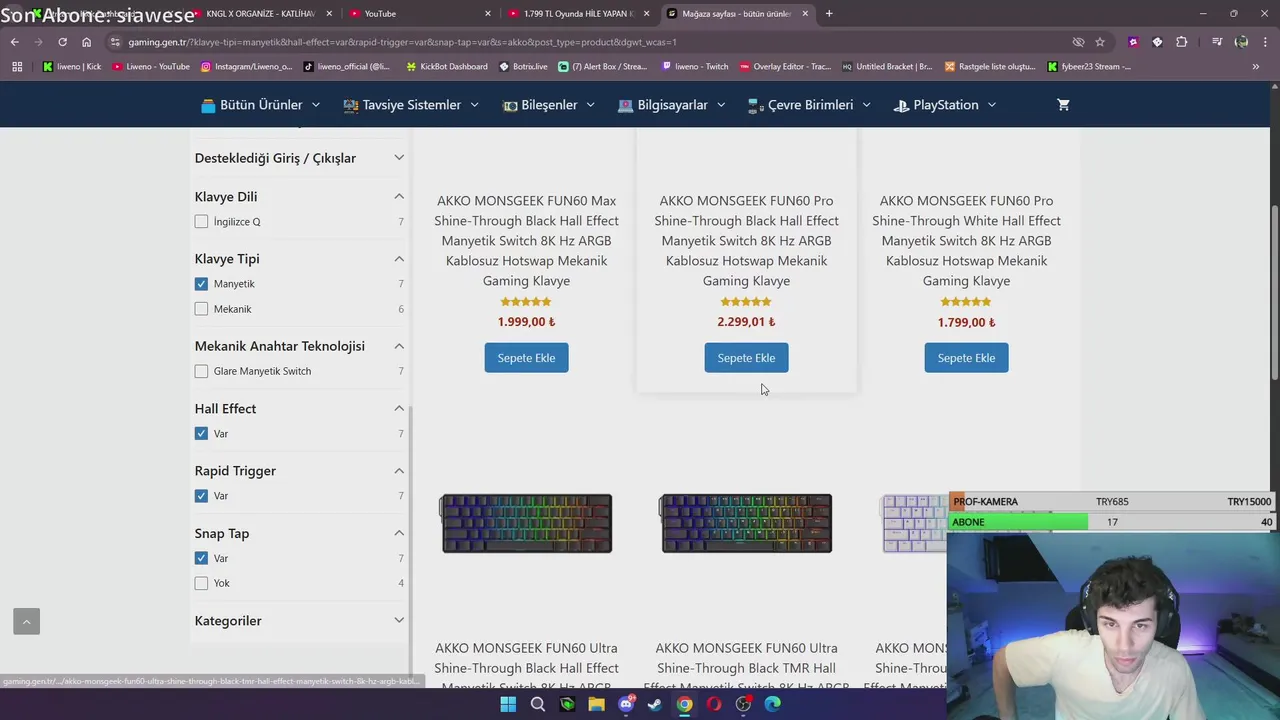
Task: Open Bütün Ürünler dropdown menu
Action: coord(260,105)
